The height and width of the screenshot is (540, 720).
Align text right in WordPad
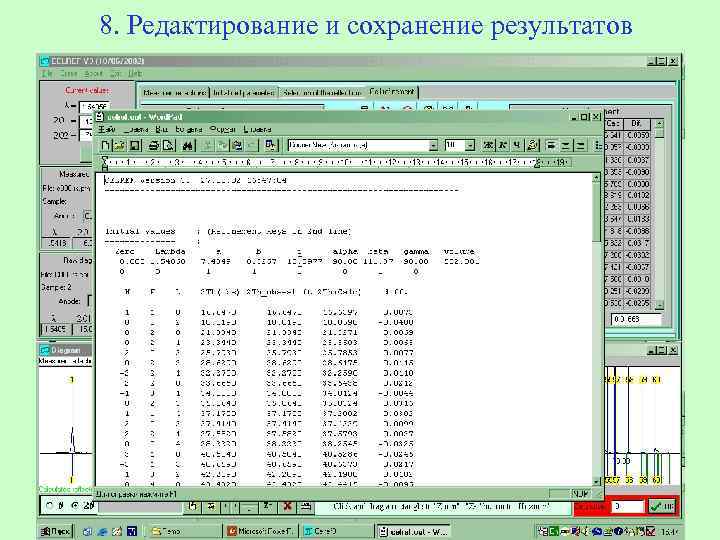pyautogui.click(x=580, y=146)
